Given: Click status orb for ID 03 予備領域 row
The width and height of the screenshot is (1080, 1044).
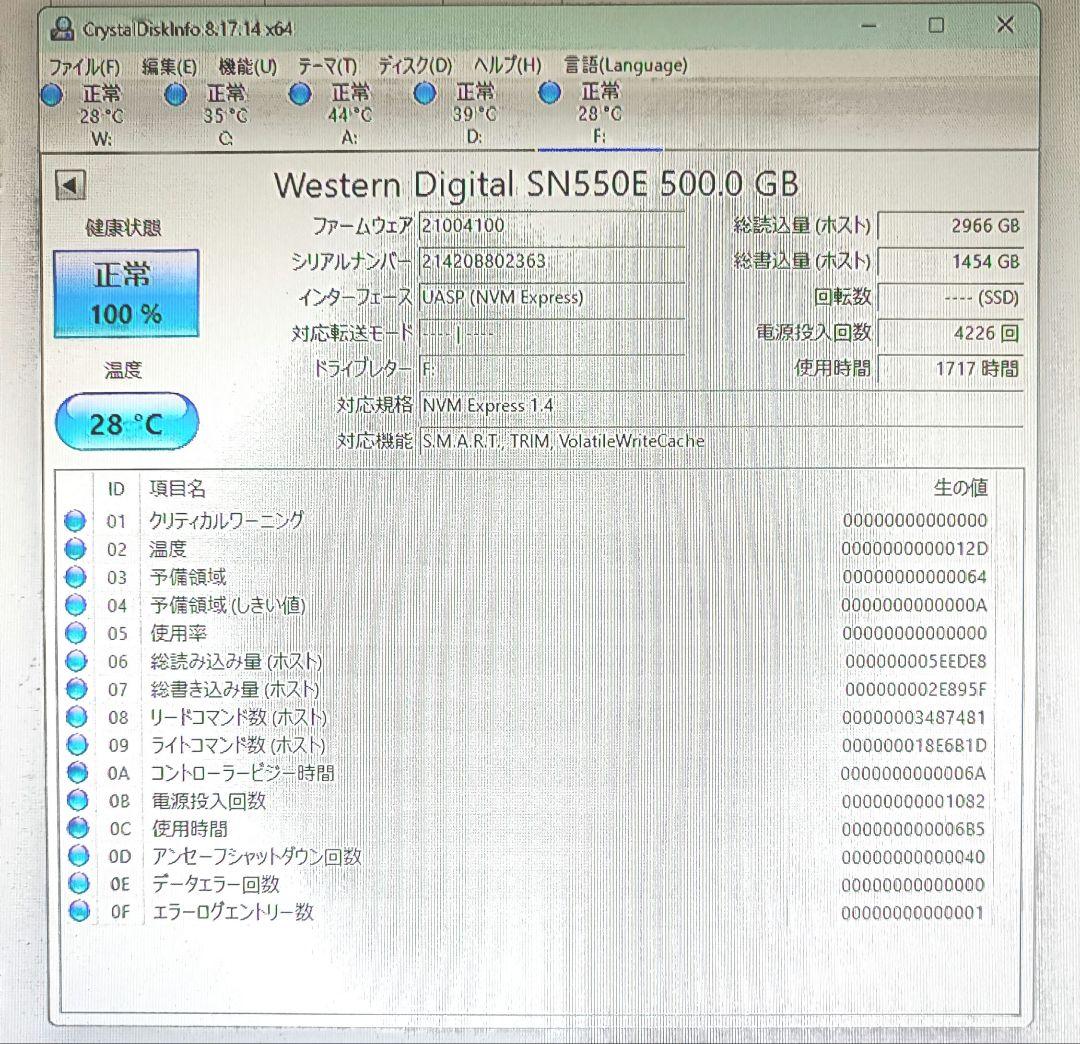Looking at the screenshot, I should pyautogui.click(x=75, y=577).
